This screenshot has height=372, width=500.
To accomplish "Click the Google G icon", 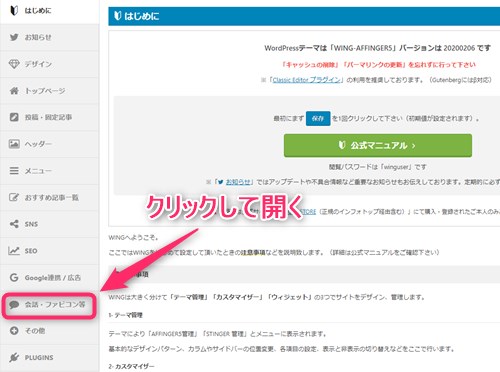I will [x=14, y=277].
